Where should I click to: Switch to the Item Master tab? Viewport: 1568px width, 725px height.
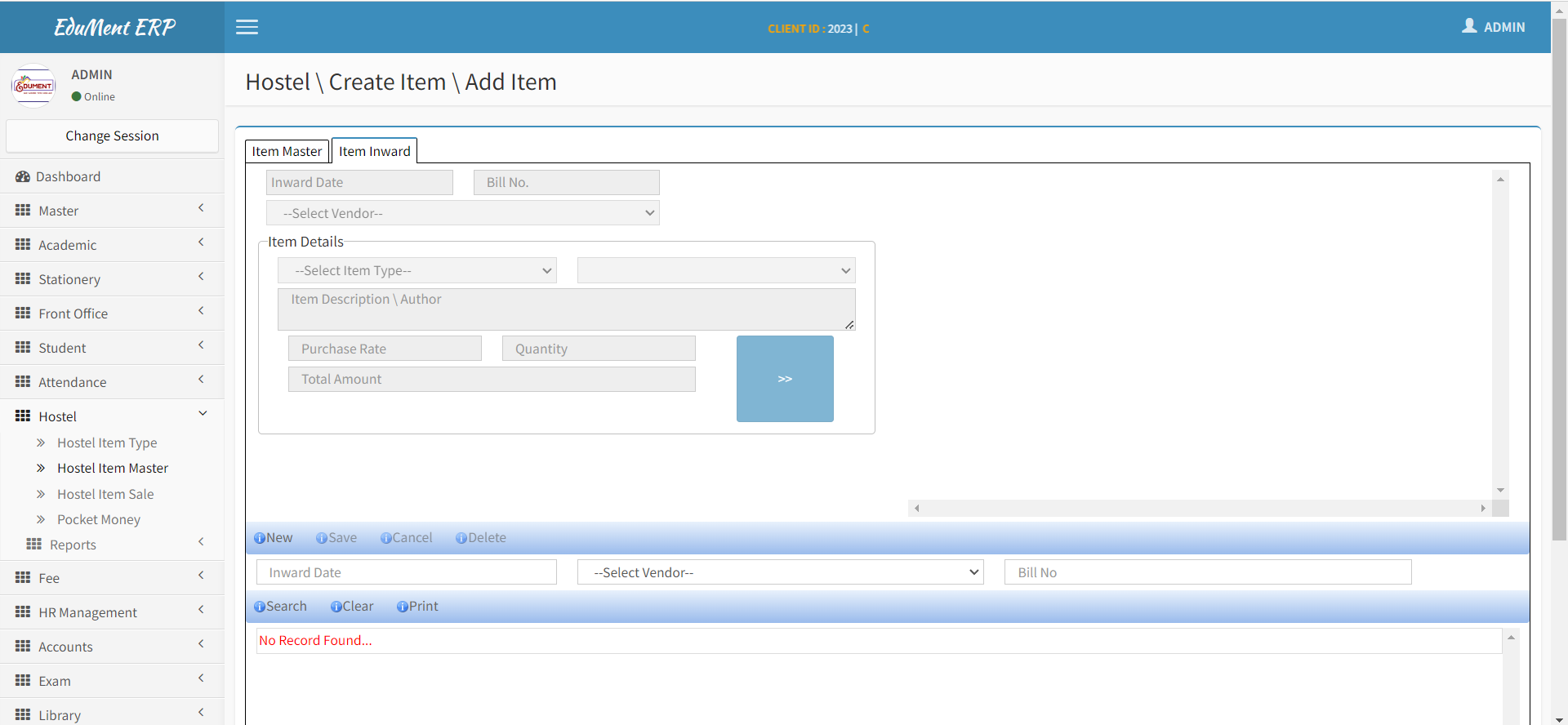pyautogui.click(x=287, y=151)
